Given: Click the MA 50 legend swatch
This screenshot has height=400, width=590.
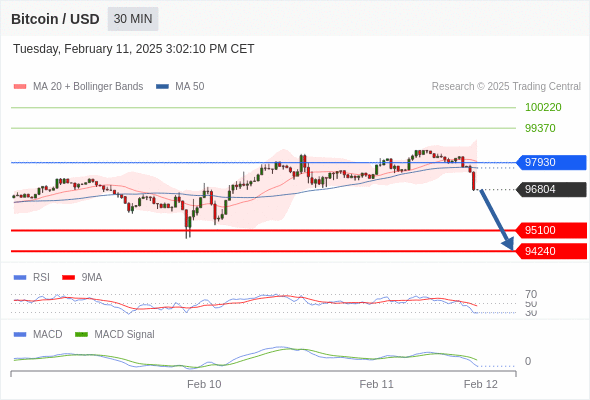Looking at the screenshot, I should pyautogui.click(x=162, y=87).
